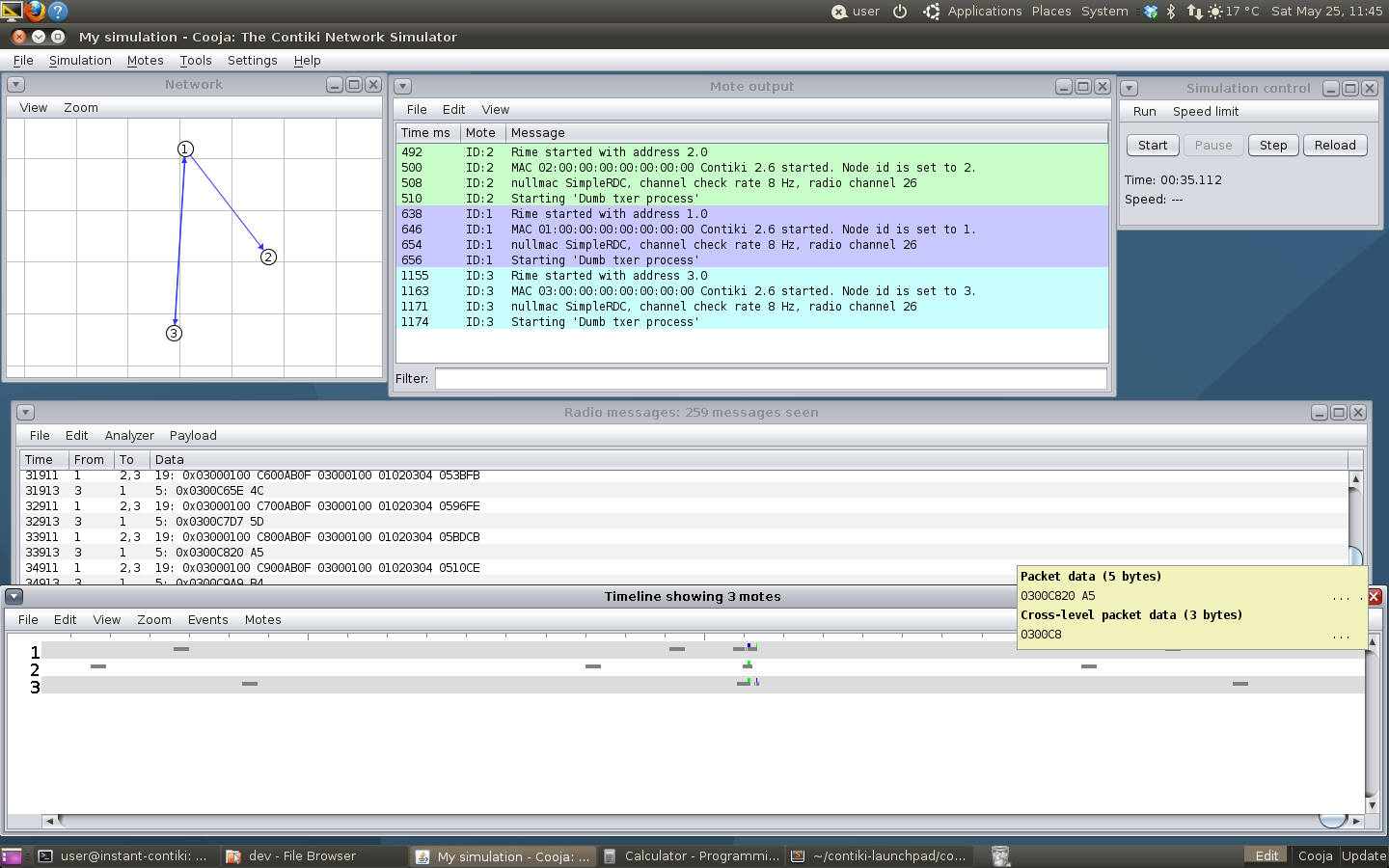Click the Cooja label in bottom panel

pyautogui.click(x=1315, y=856)
